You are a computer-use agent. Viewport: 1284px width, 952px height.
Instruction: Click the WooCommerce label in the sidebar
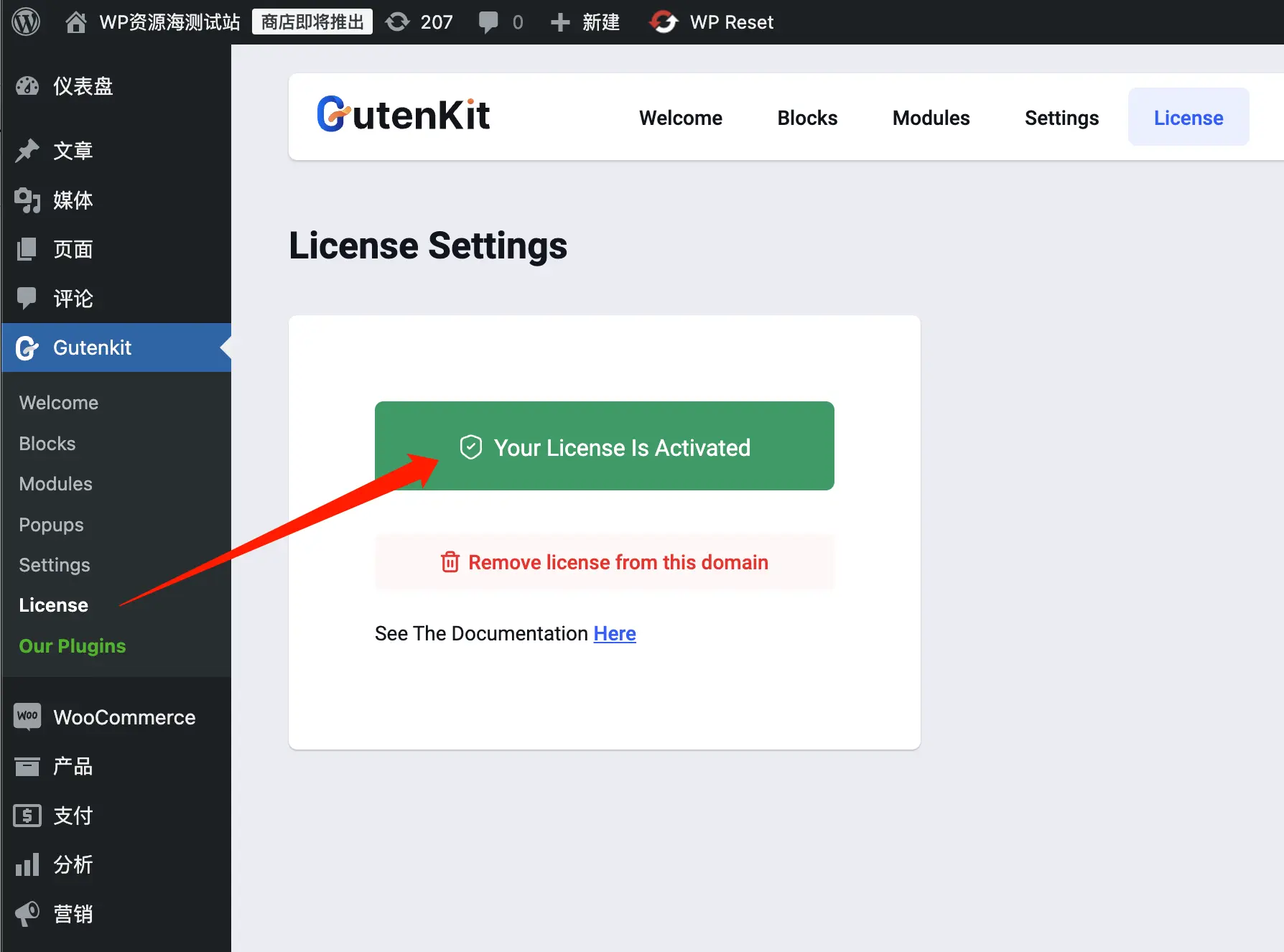[124, 717]
